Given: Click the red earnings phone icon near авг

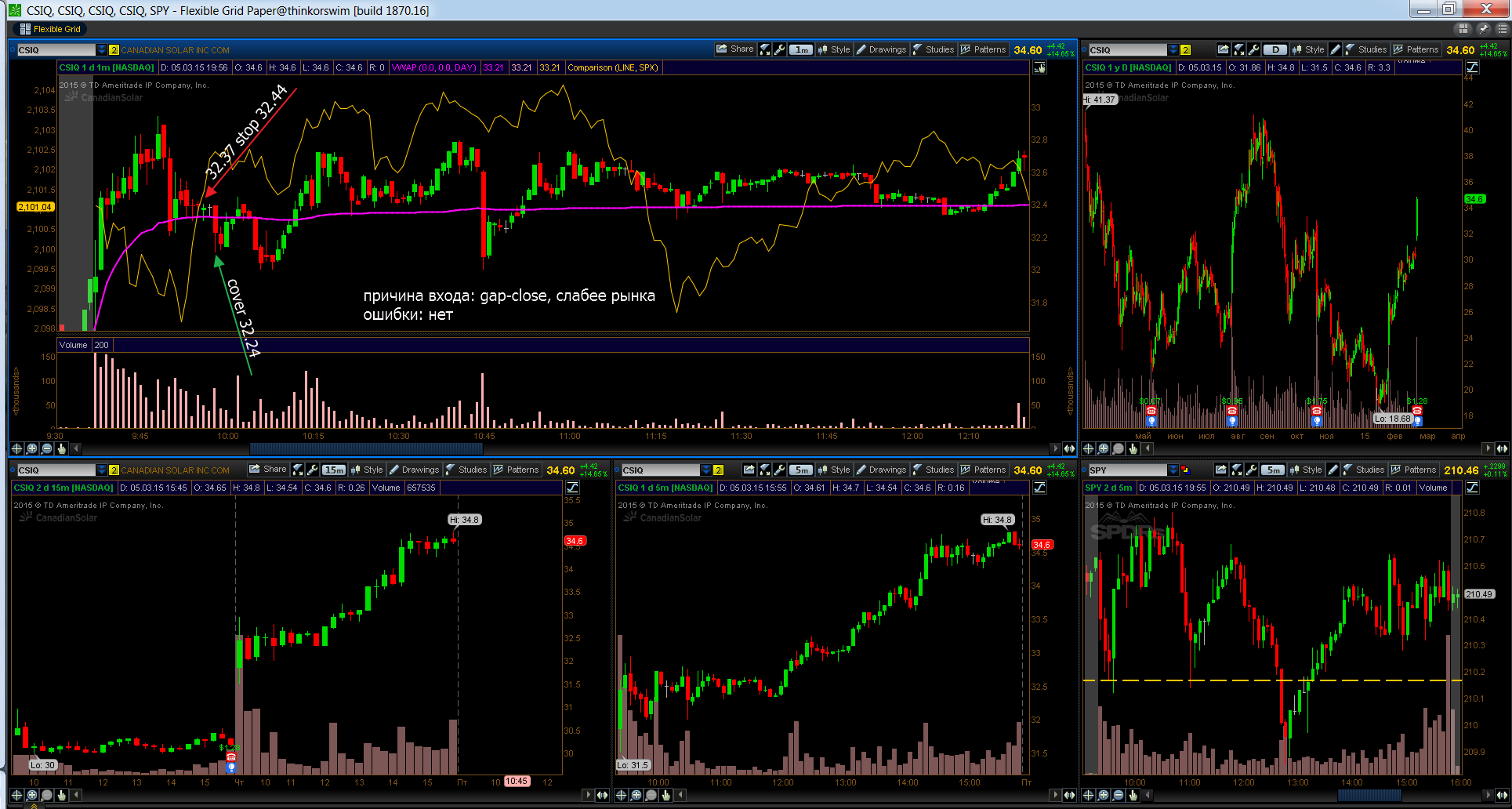Looking at the screenshot, I should (x=1232, y=411).
